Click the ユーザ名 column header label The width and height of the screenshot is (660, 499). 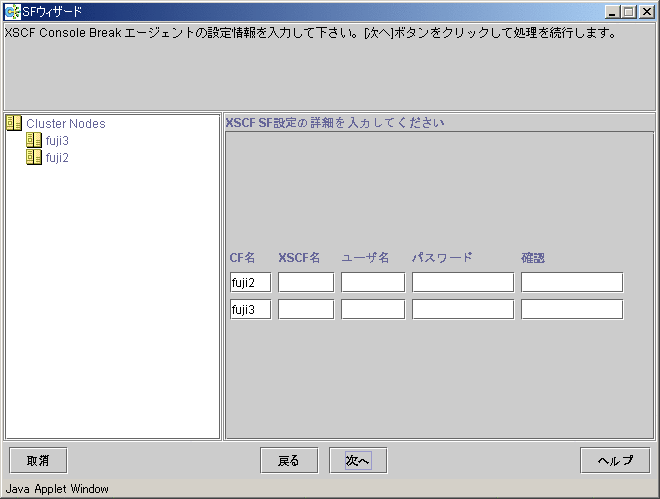pyautogui.click(x=365, y=257)
